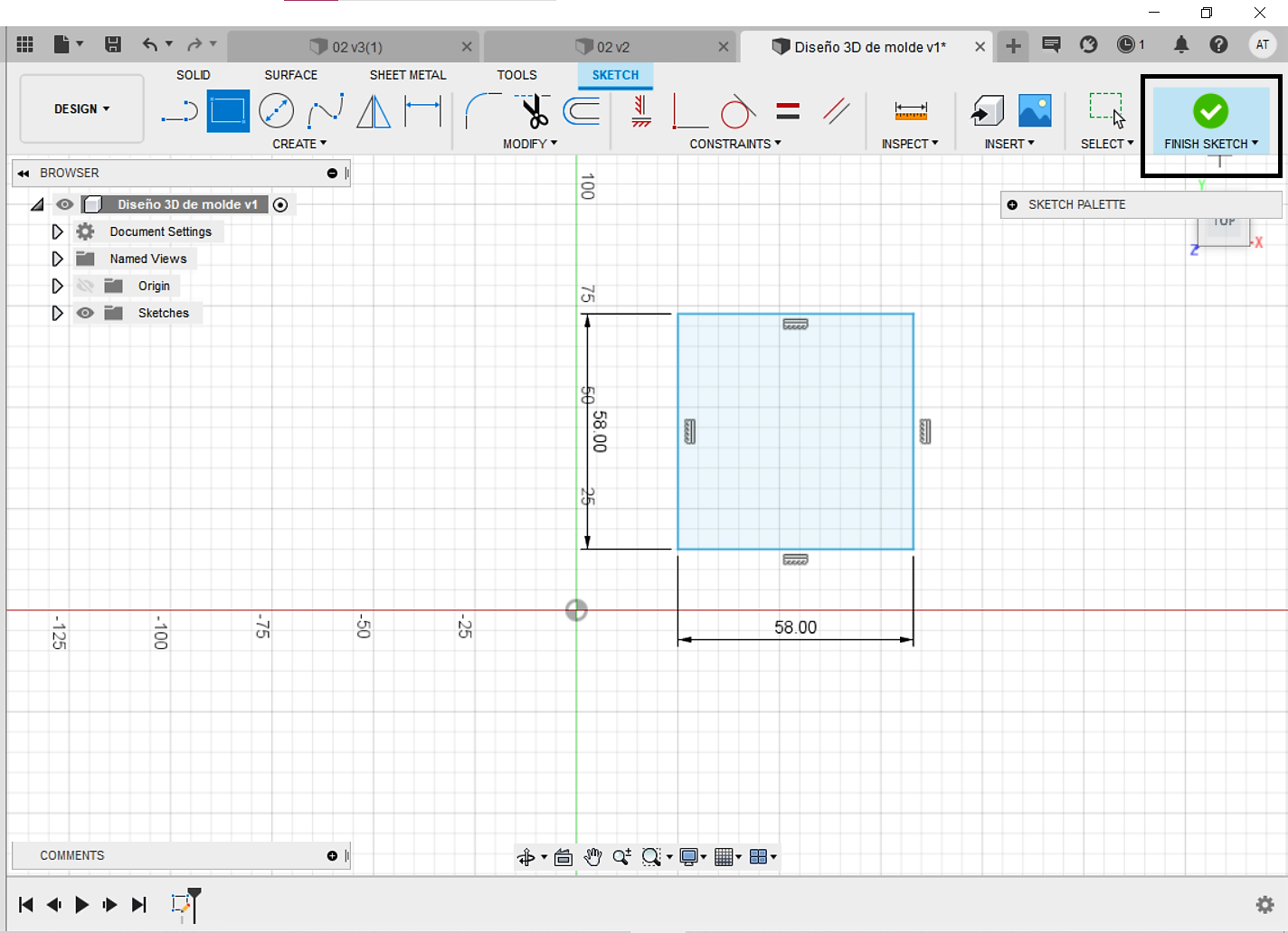Switch to the Solid tab
The width and height of the screenshot is (1288, 933).
pyautogui.click(x=193, y=75)
